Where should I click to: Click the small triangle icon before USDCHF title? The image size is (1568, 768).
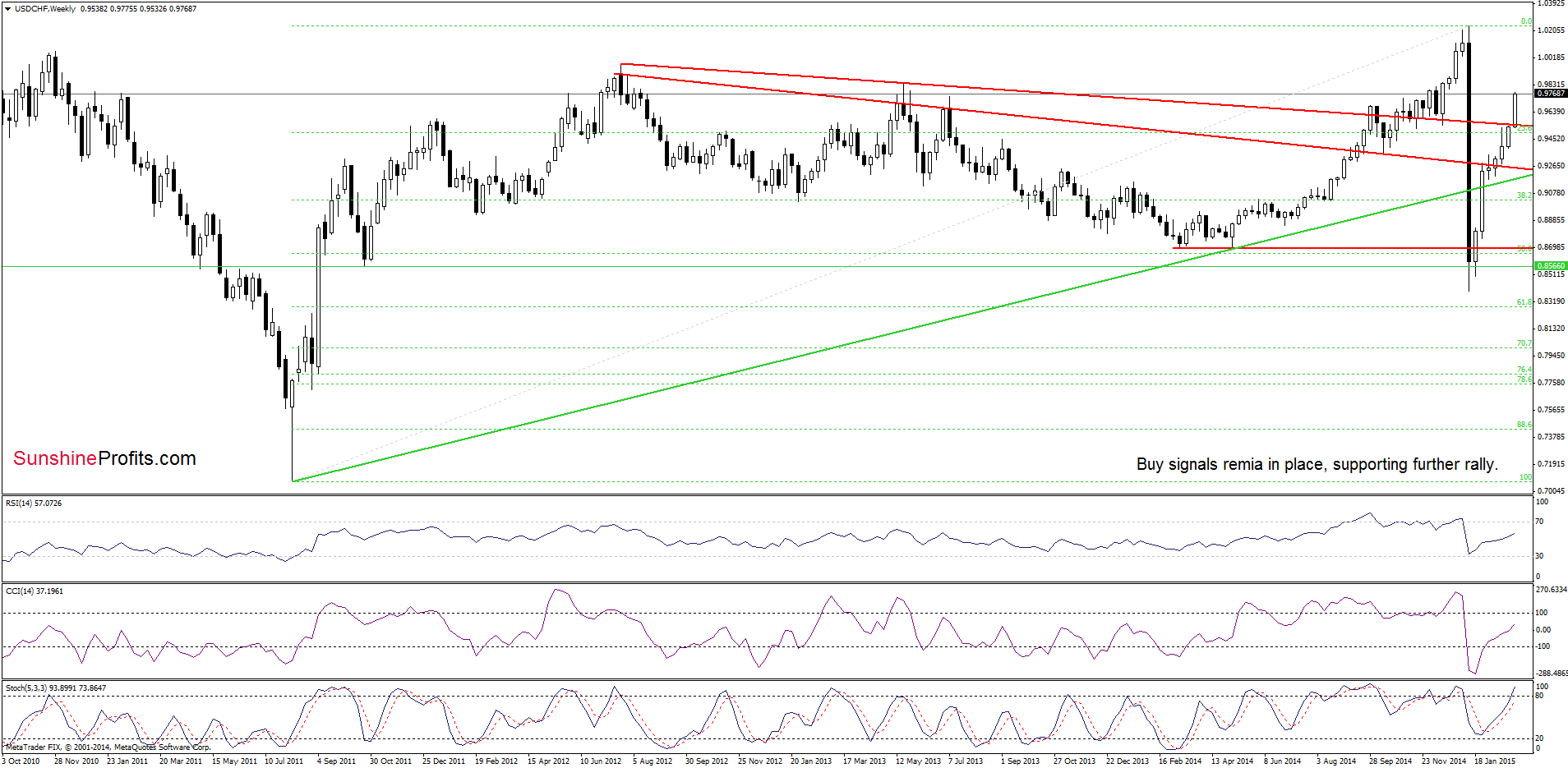click(7, 9)
